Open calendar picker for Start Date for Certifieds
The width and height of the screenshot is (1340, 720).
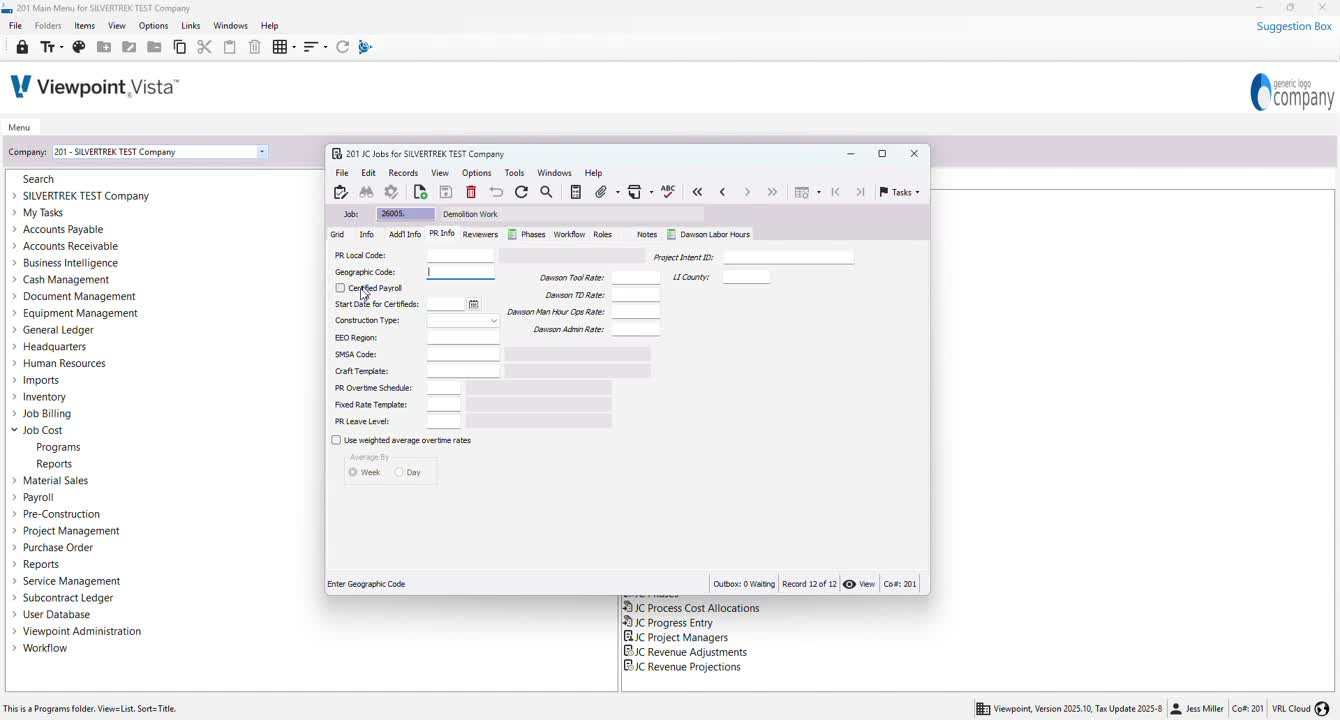pyautogui.click(x=474, y=304)
